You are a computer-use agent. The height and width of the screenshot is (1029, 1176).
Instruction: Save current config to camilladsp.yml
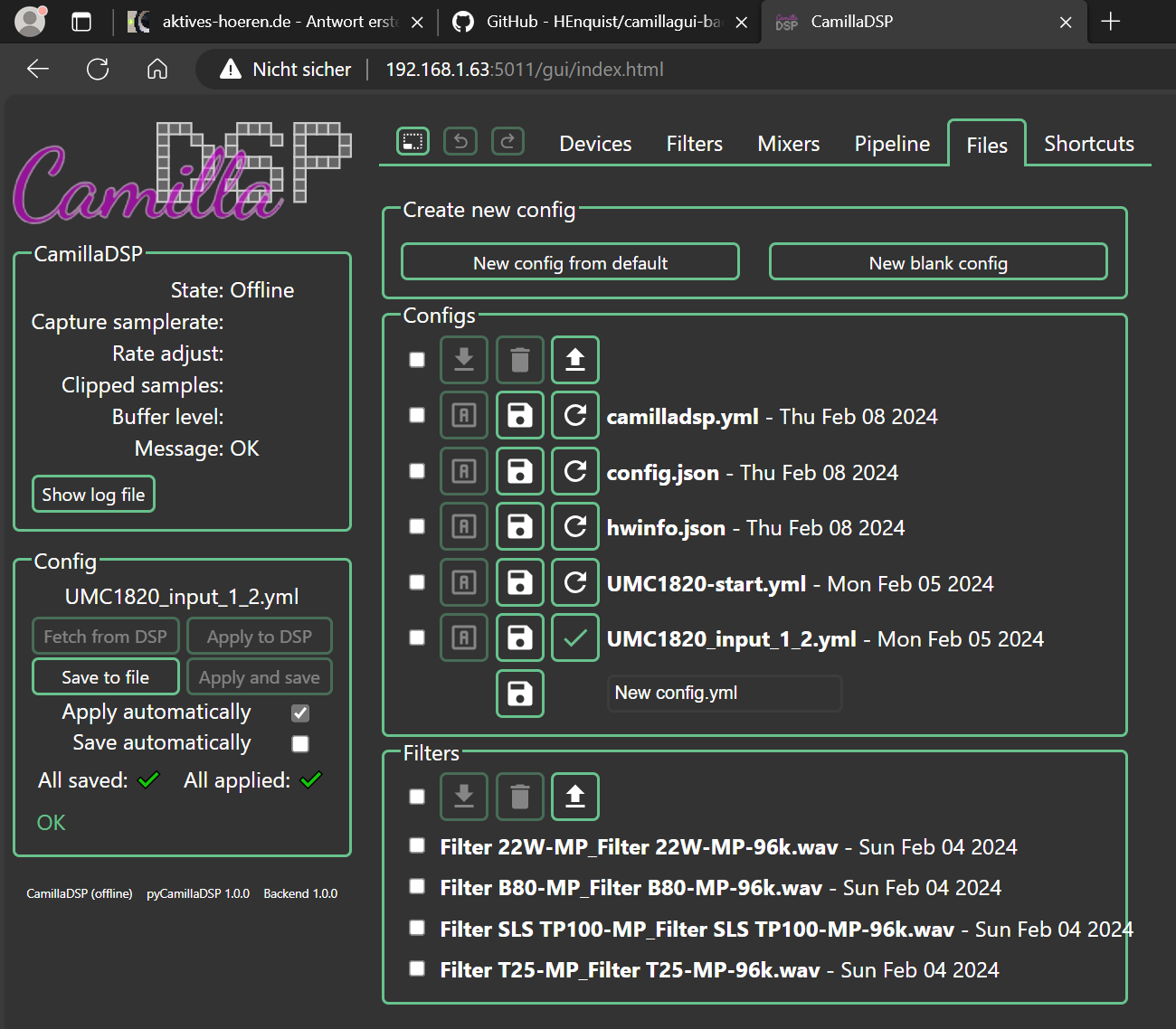(x=520, y=415)
